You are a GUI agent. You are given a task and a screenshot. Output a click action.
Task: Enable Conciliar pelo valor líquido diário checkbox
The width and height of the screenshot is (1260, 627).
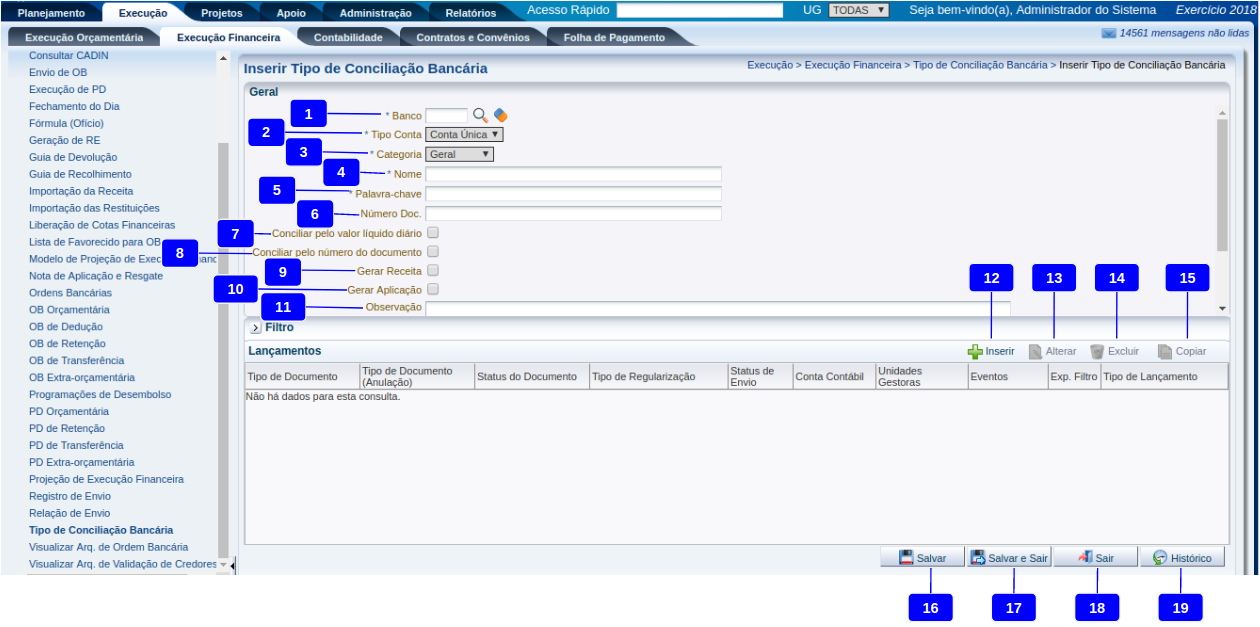(433, 232)
